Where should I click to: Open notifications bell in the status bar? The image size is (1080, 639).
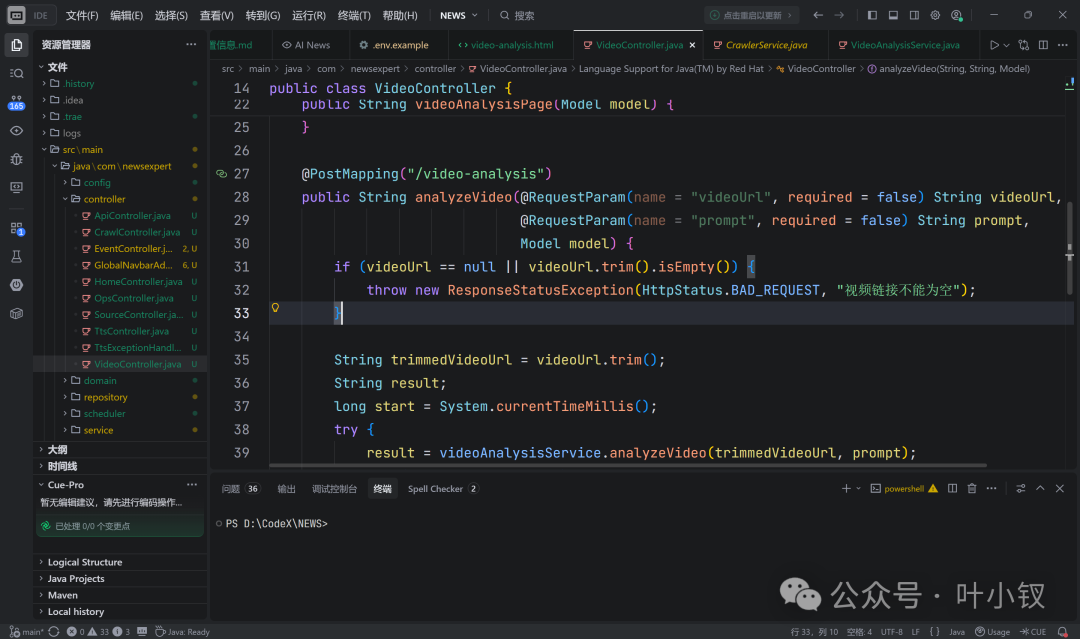1063,631
